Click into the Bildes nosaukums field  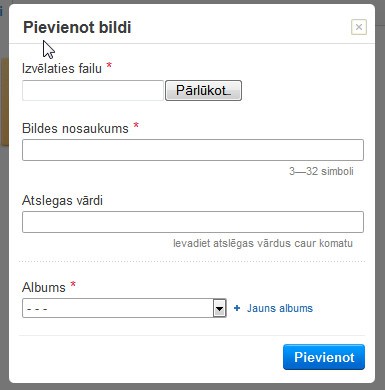click(193, 150)
